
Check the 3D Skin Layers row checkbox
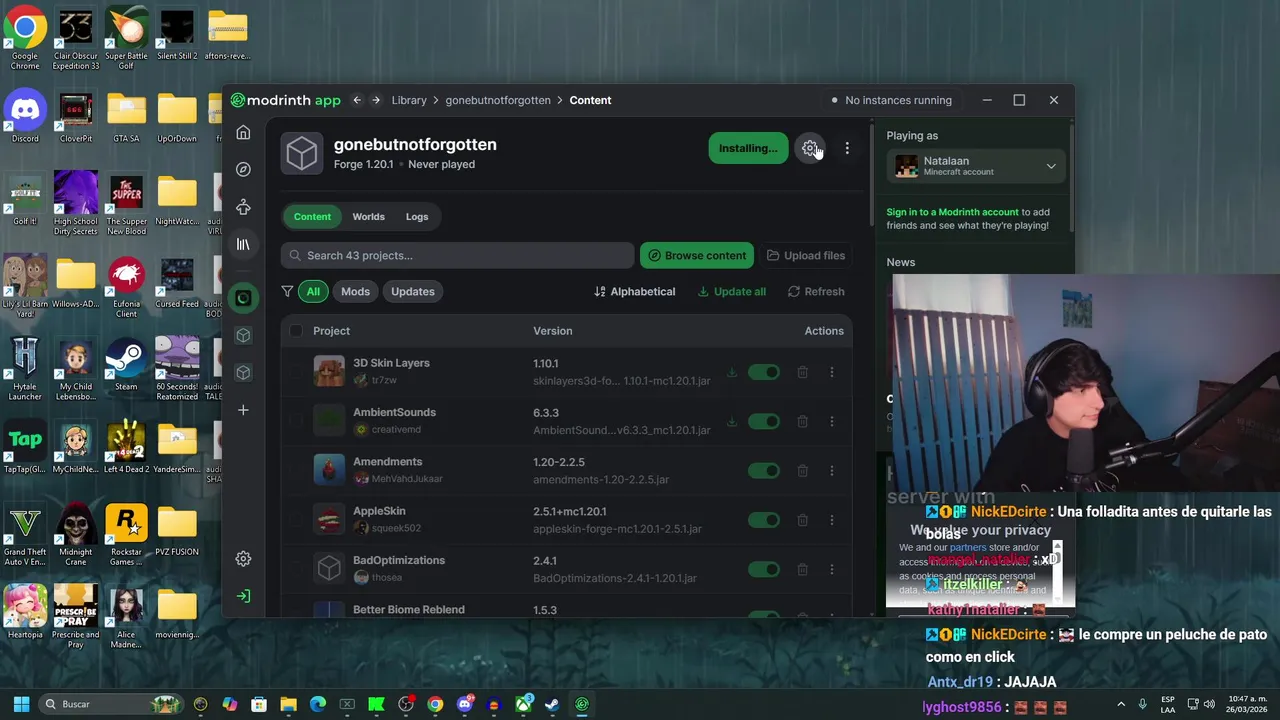pyautogui.click(x=296, y=372)
